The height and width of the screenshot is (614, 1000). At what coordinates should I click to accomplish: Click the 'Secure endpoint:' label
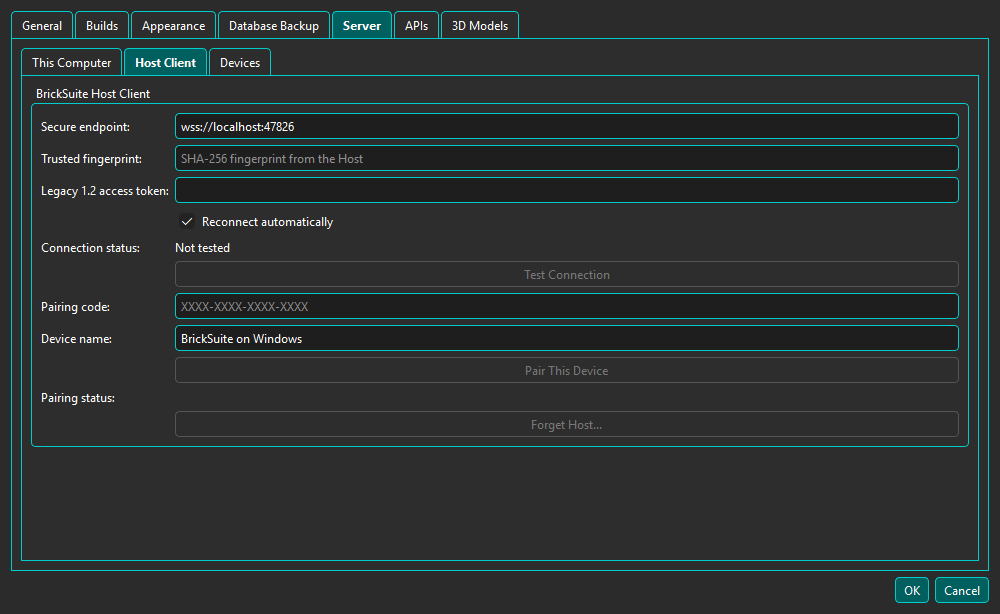coord(85,127)
